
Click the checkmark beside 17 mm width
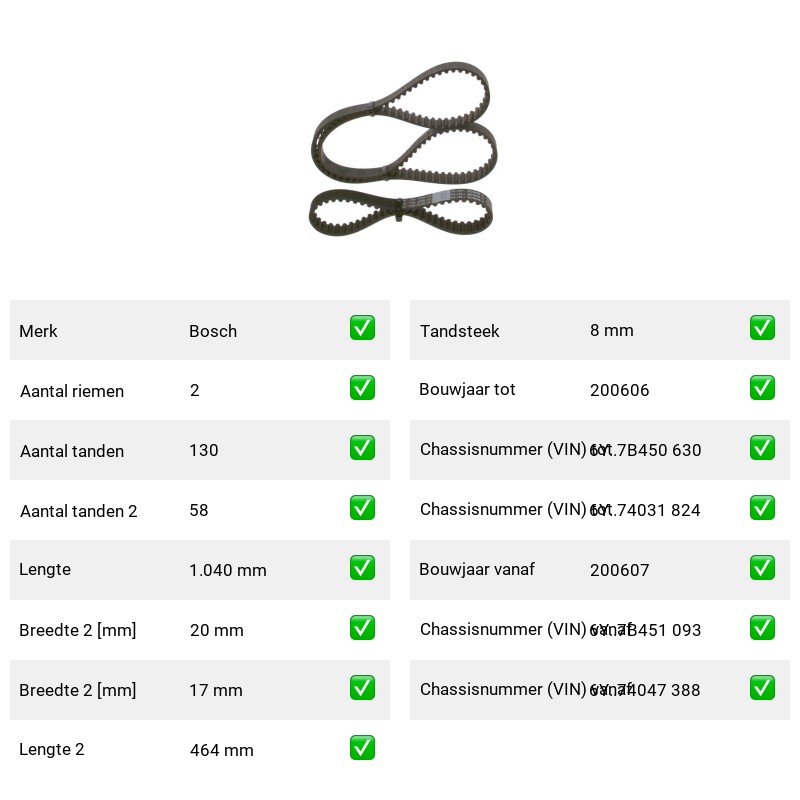(x=362, y=688)
